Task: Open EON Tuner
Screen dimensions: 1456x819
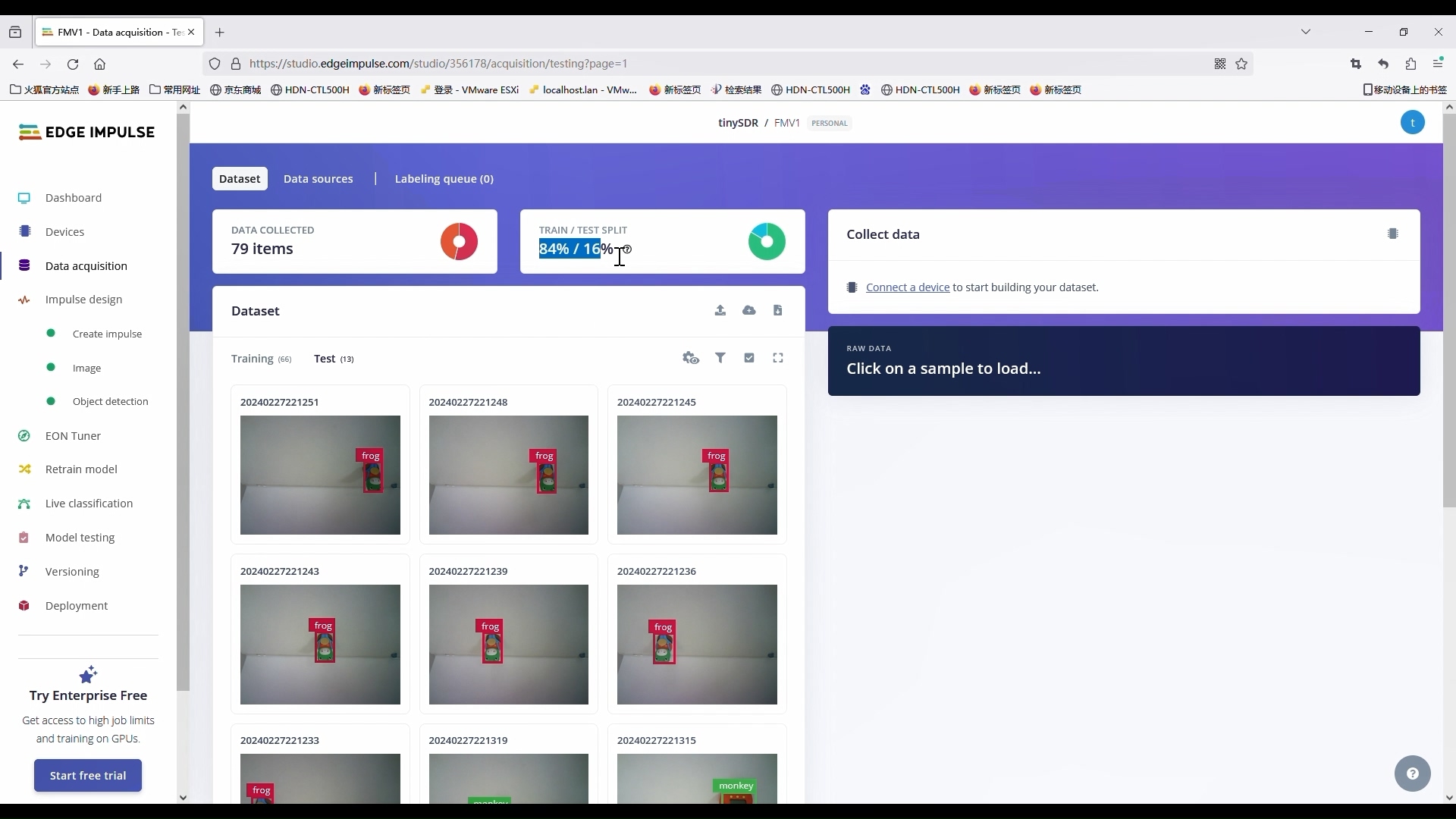Action: pos(73,436)
